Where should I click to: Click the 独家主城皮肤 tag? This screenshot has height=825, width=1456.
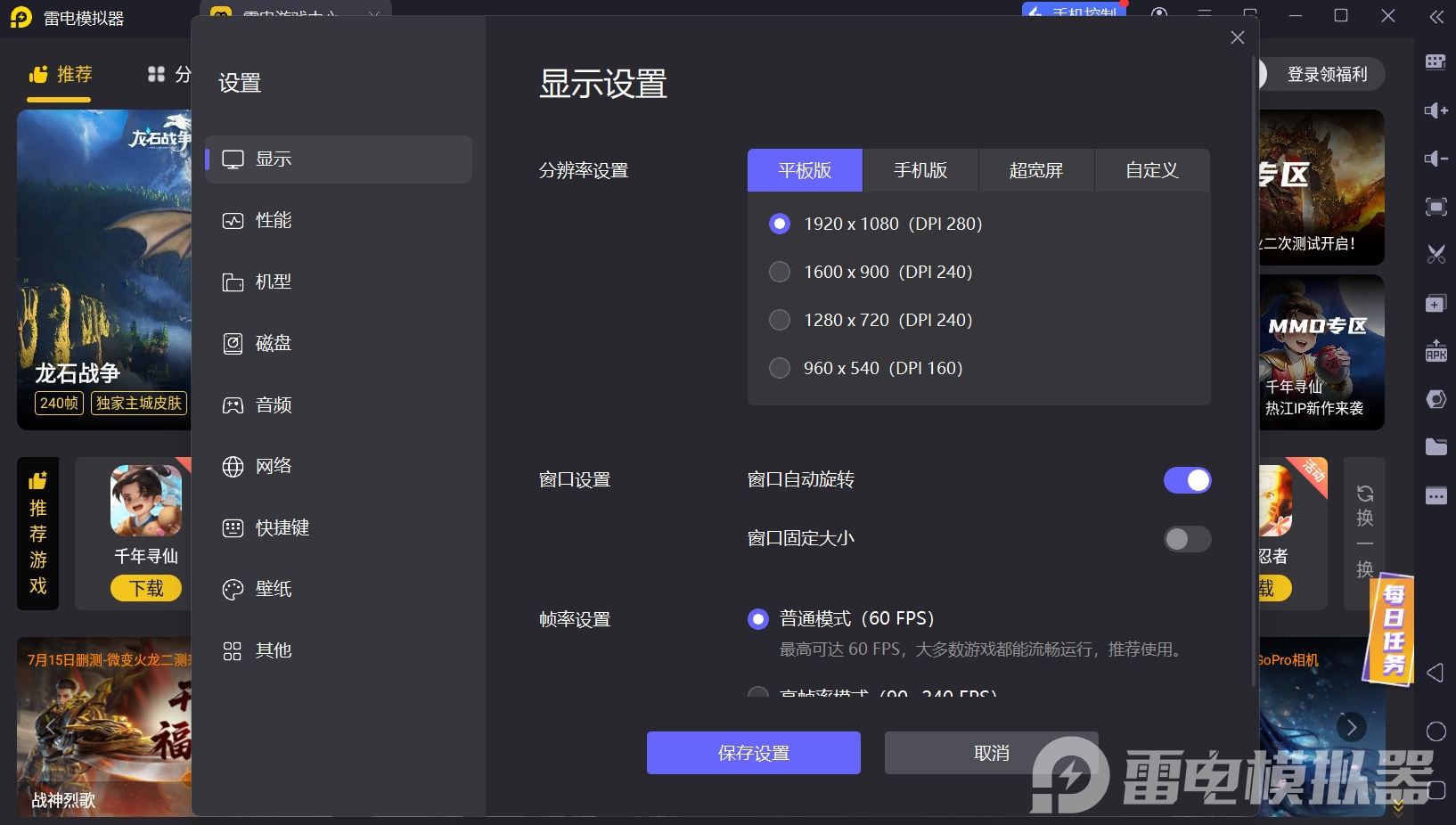139,403
